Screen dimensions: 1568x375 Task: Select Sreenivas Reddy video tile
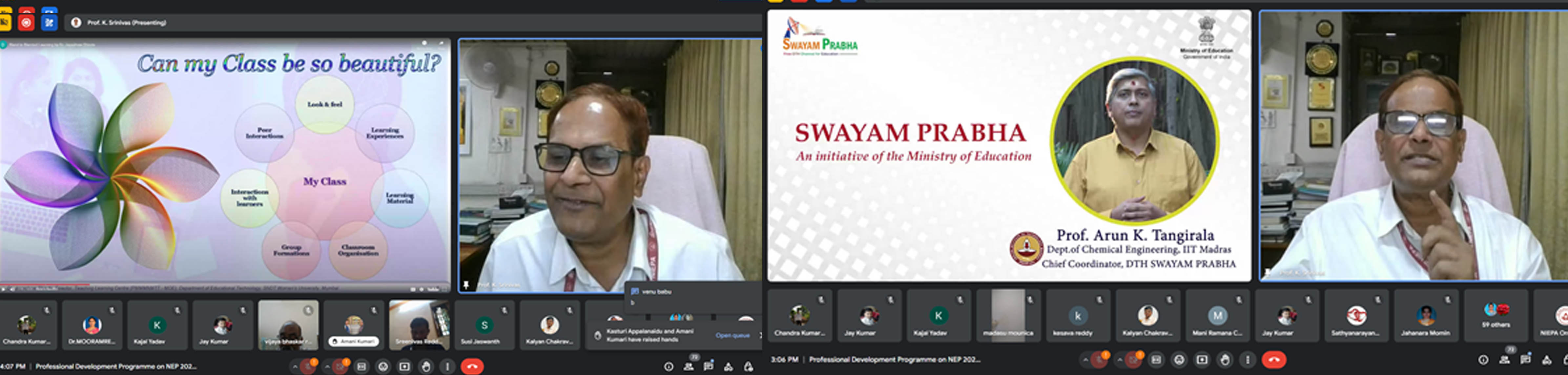tap(419, 324)
